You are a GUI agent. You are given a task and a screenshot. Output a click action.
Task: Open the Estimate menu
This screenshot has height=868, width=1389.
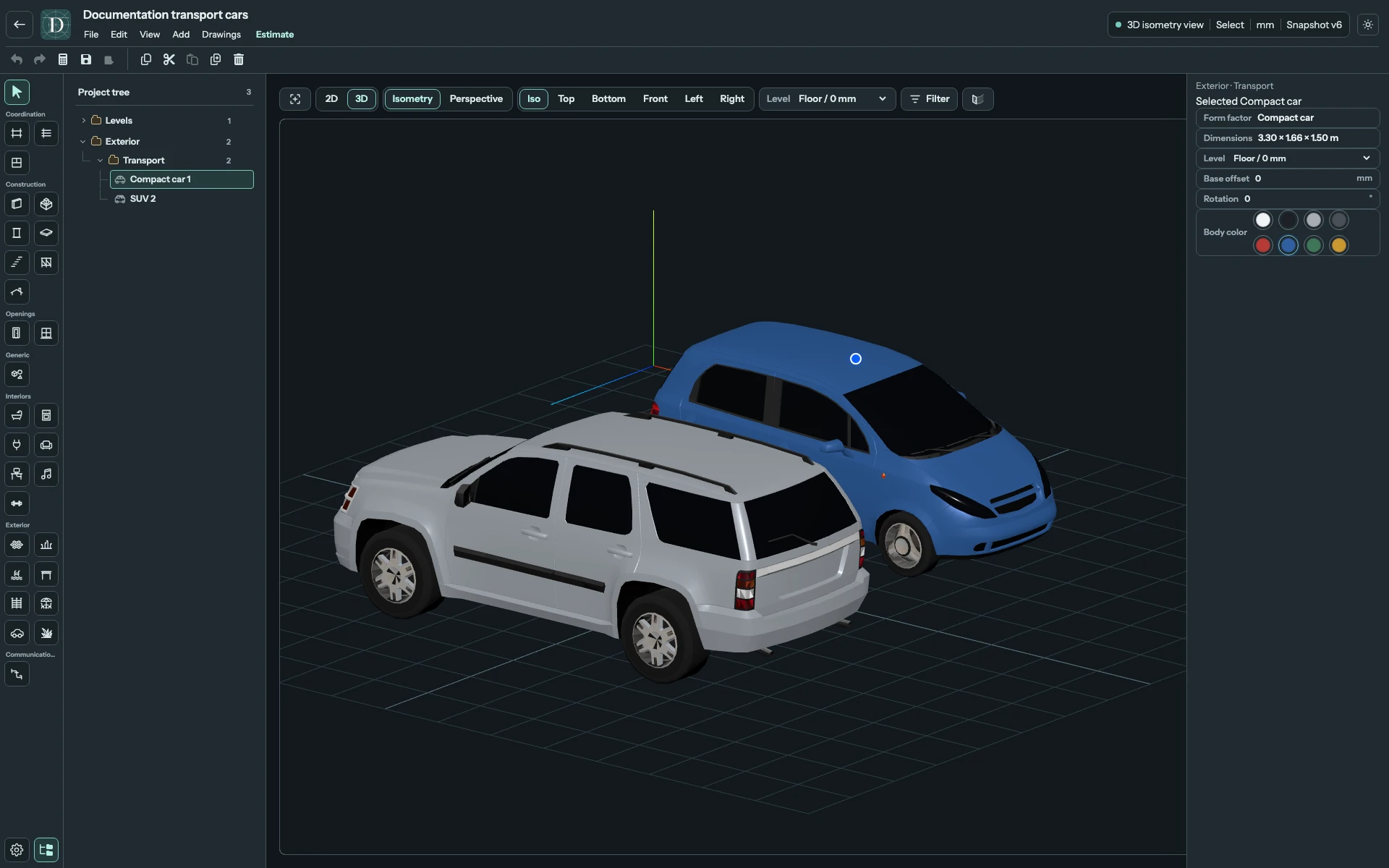point(275,35)
